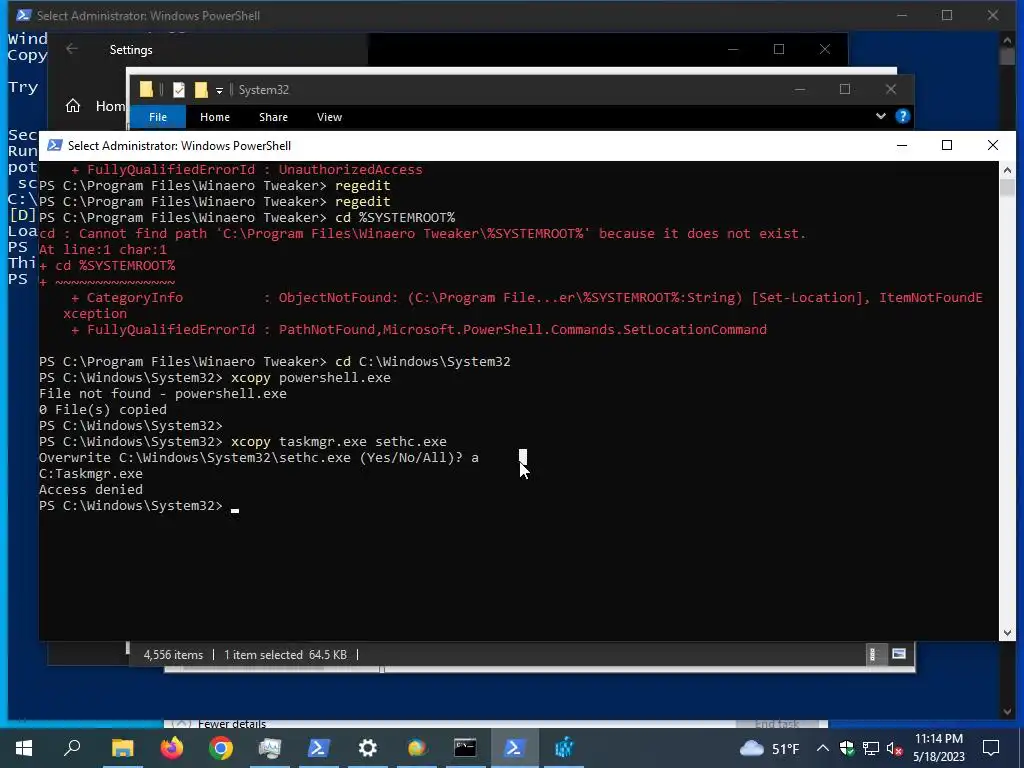This screenshot has height=768, width=1024.
Task: Click scroll-up arrow of front PowerShell scrollbar
Action: coord(1007,170)
